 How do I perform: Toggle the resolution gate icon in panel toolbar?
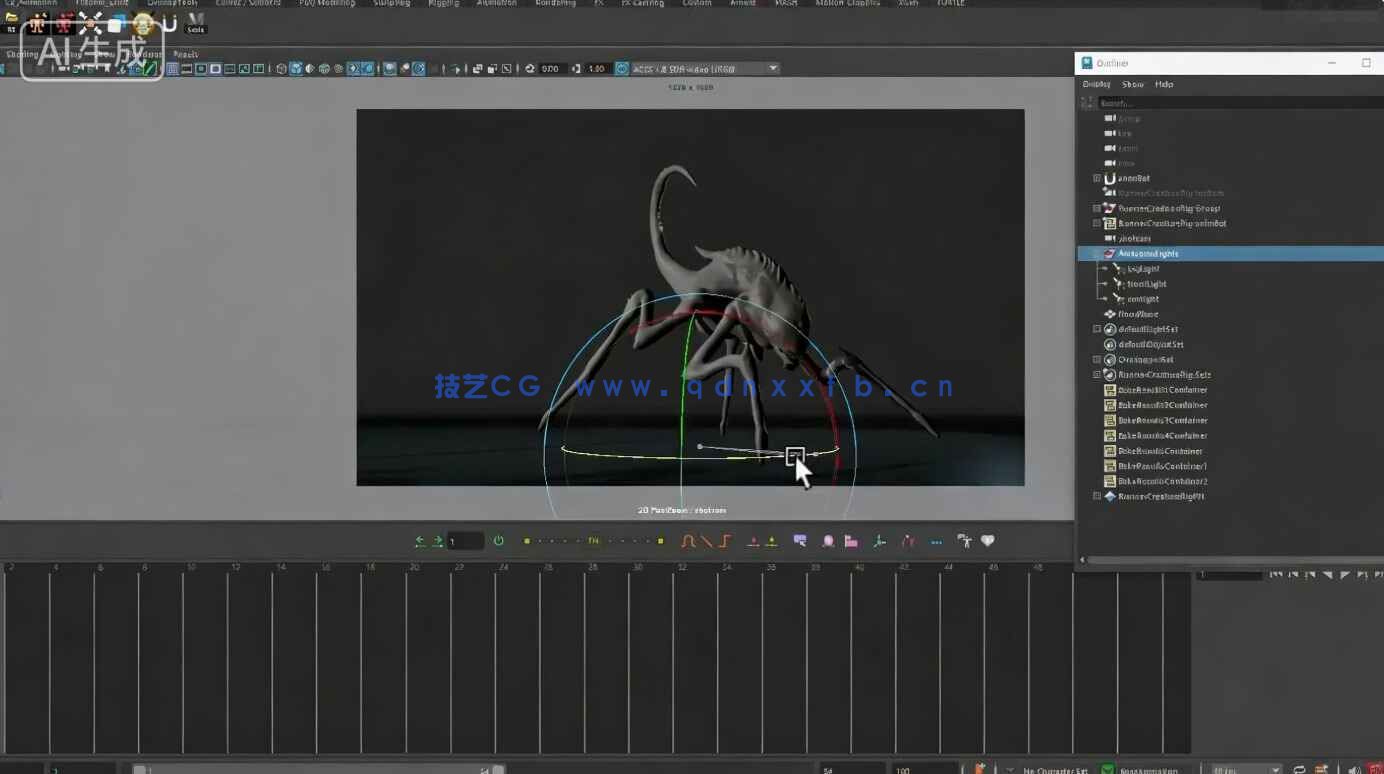point(201,69)
